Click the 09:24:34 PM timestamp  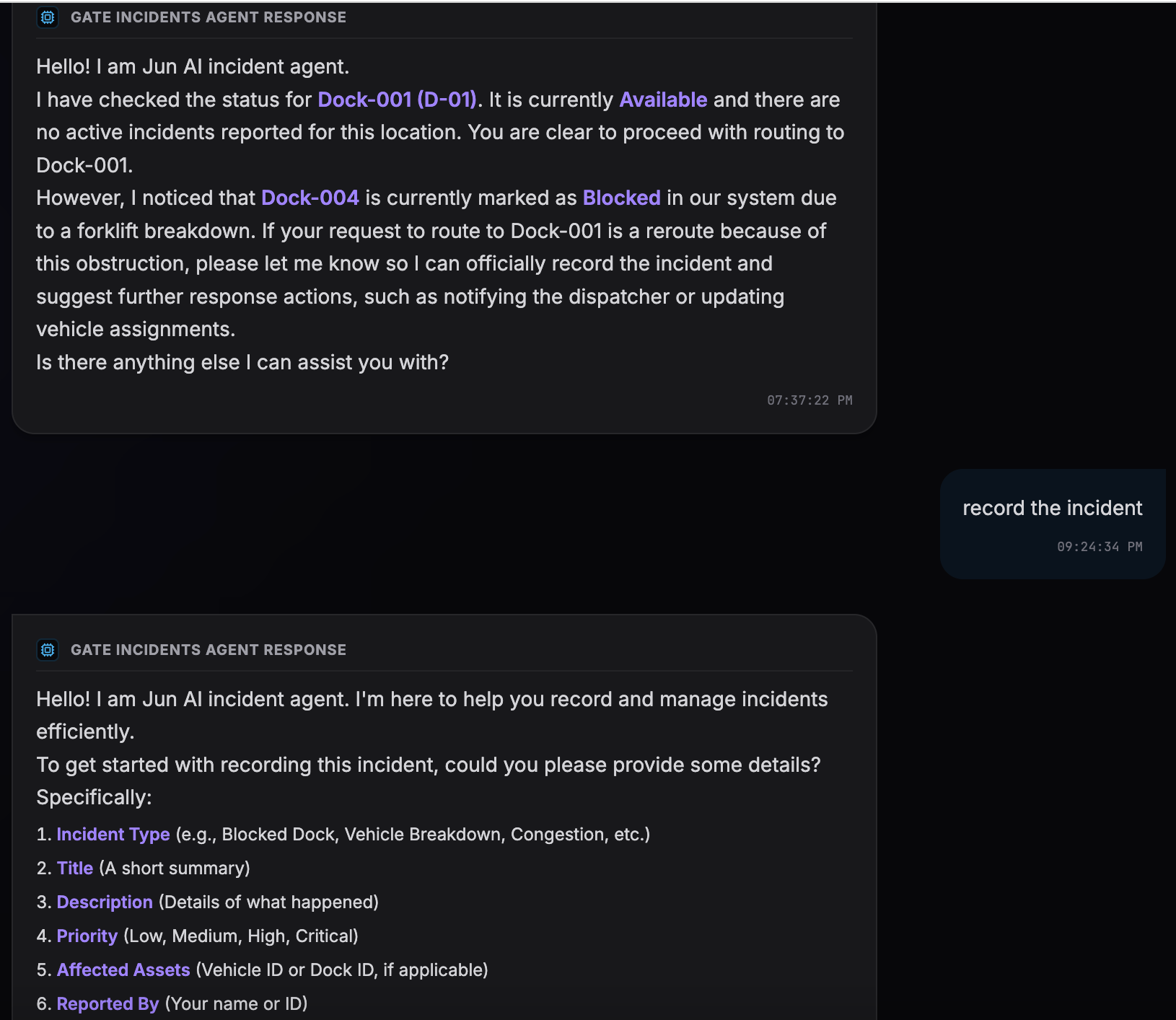click(x=1100, y=547)
